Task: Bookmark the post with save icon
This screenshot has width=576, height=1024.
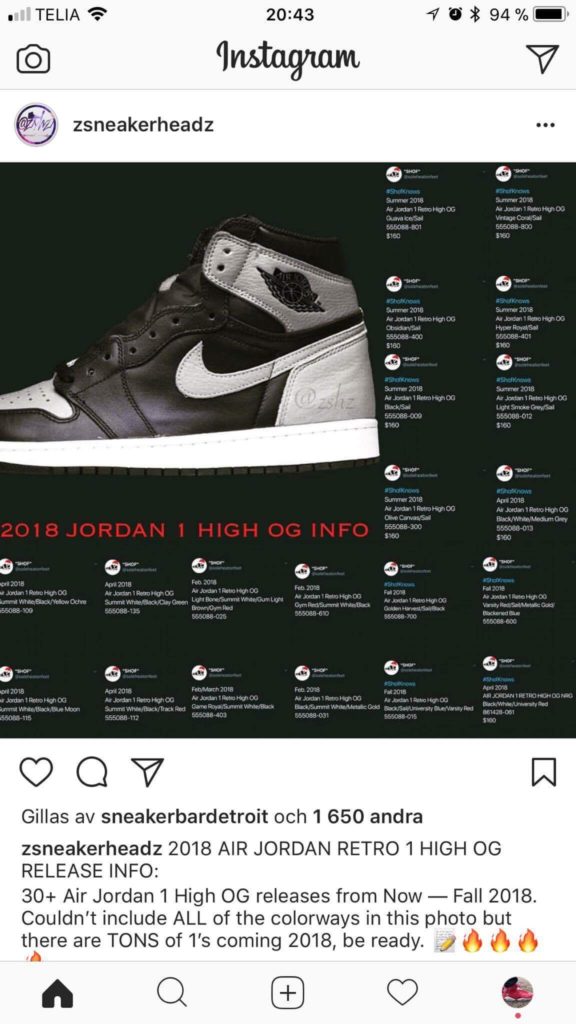Action: [544, 772]
